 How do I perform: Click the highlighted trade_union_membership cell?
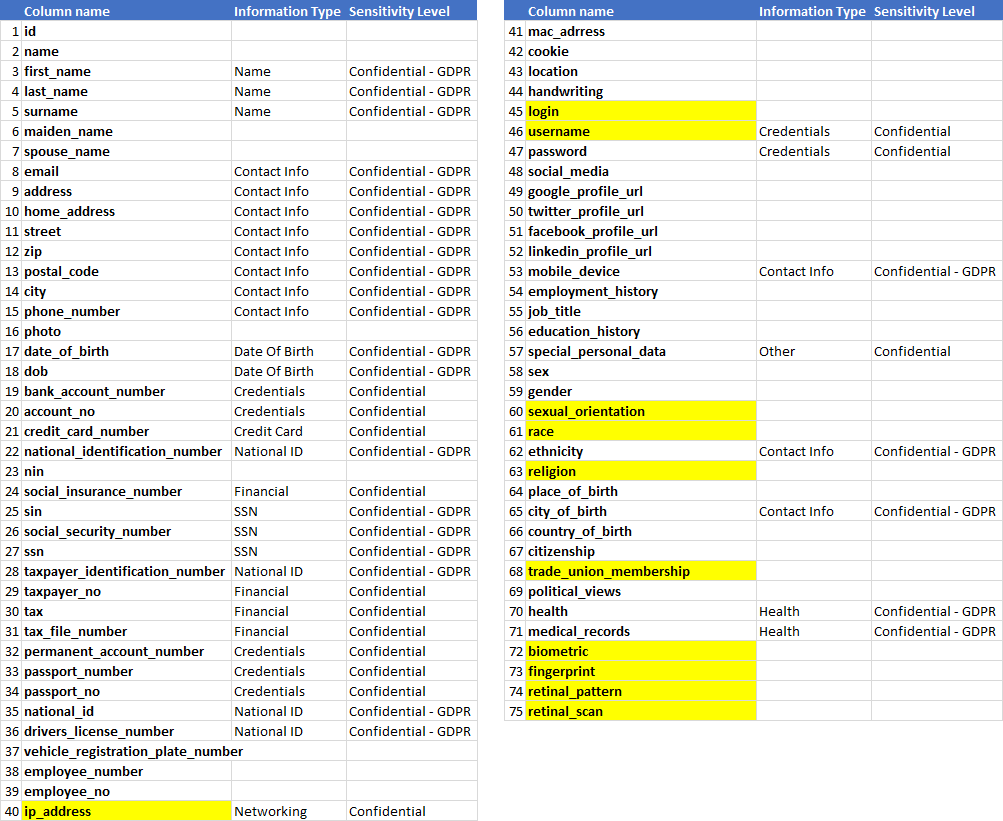pos(640,571)
